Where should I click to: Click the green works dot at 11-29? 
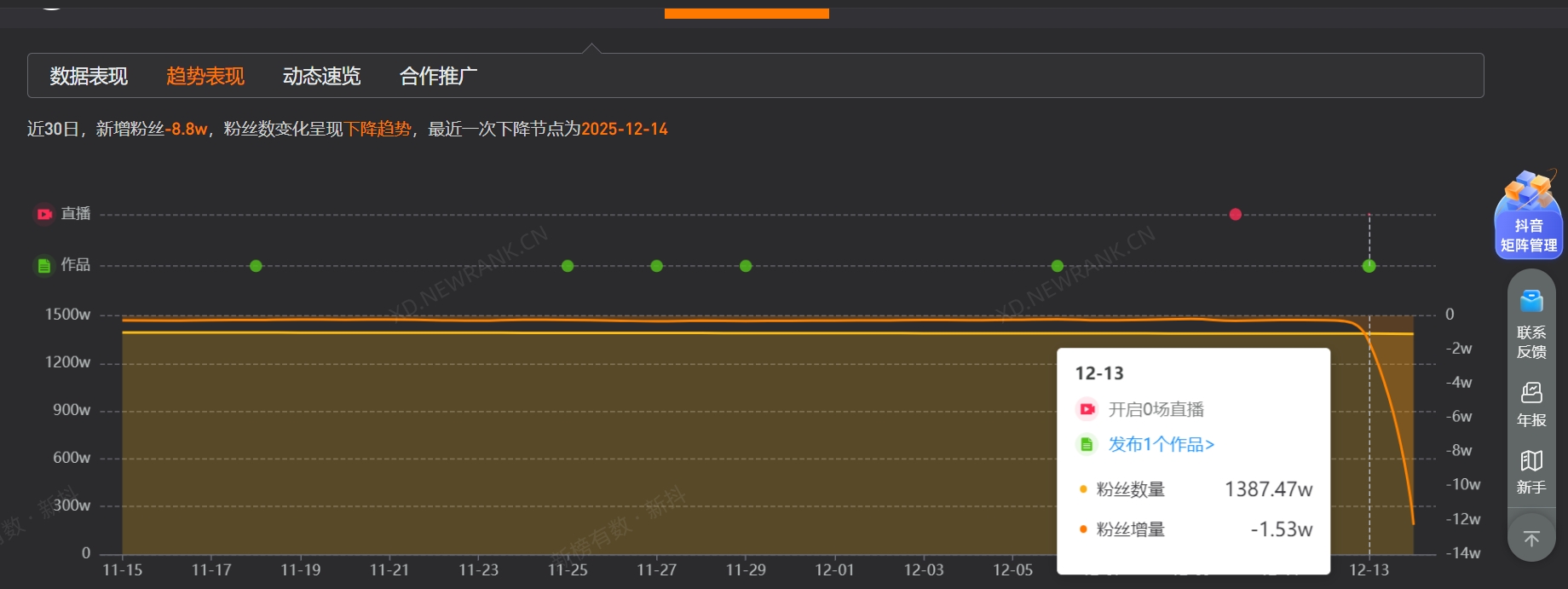tap(746, 266)
